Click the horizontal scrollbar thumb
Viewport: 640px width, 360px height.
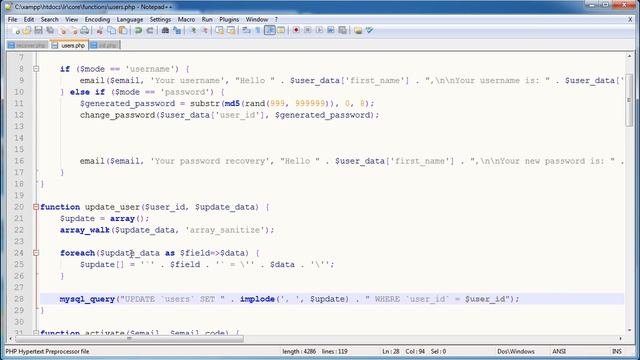tap(129, 339)
